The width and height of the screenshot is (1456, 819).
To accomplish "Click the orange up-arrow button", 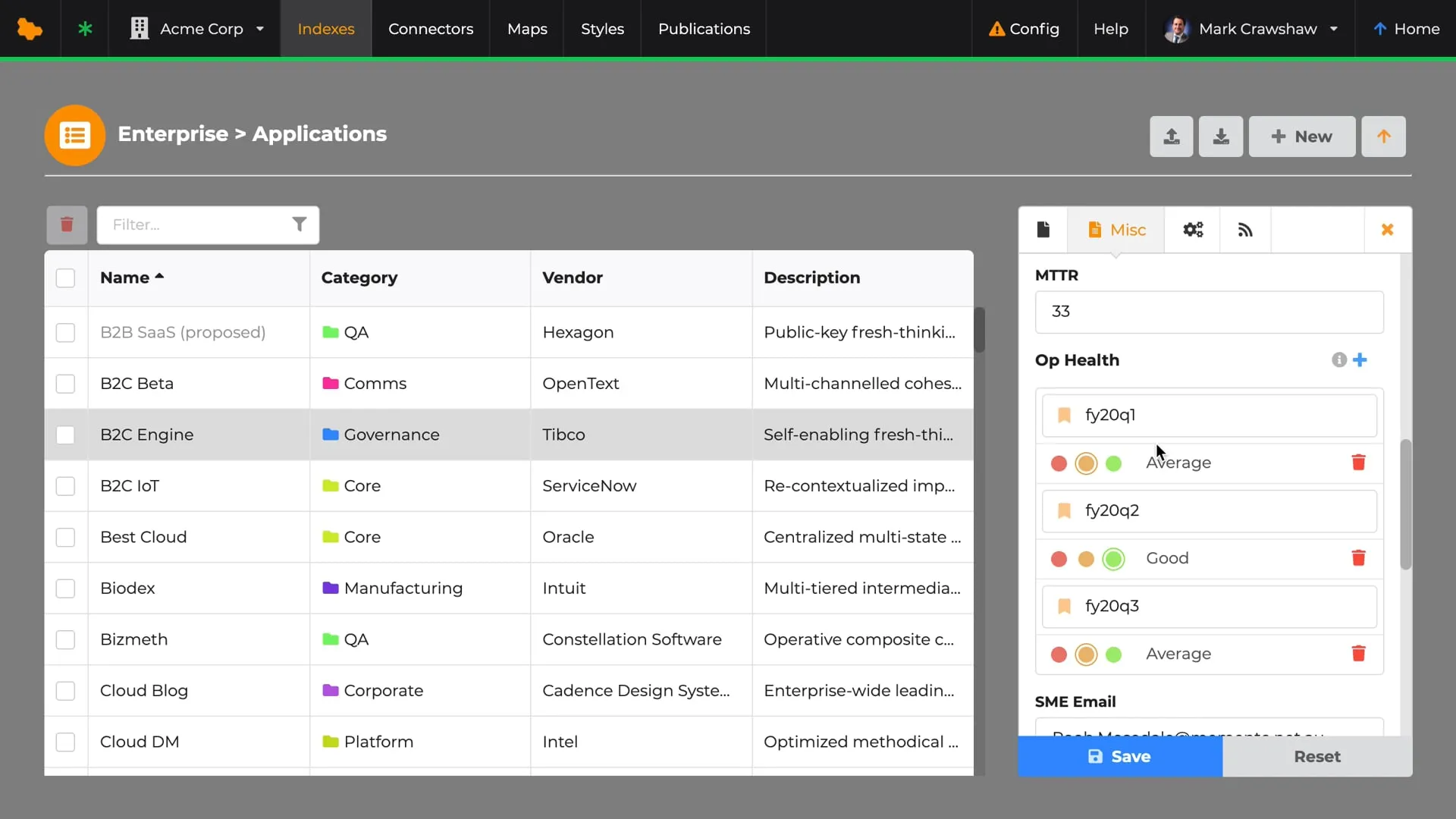I will [x=1383, y=136].
